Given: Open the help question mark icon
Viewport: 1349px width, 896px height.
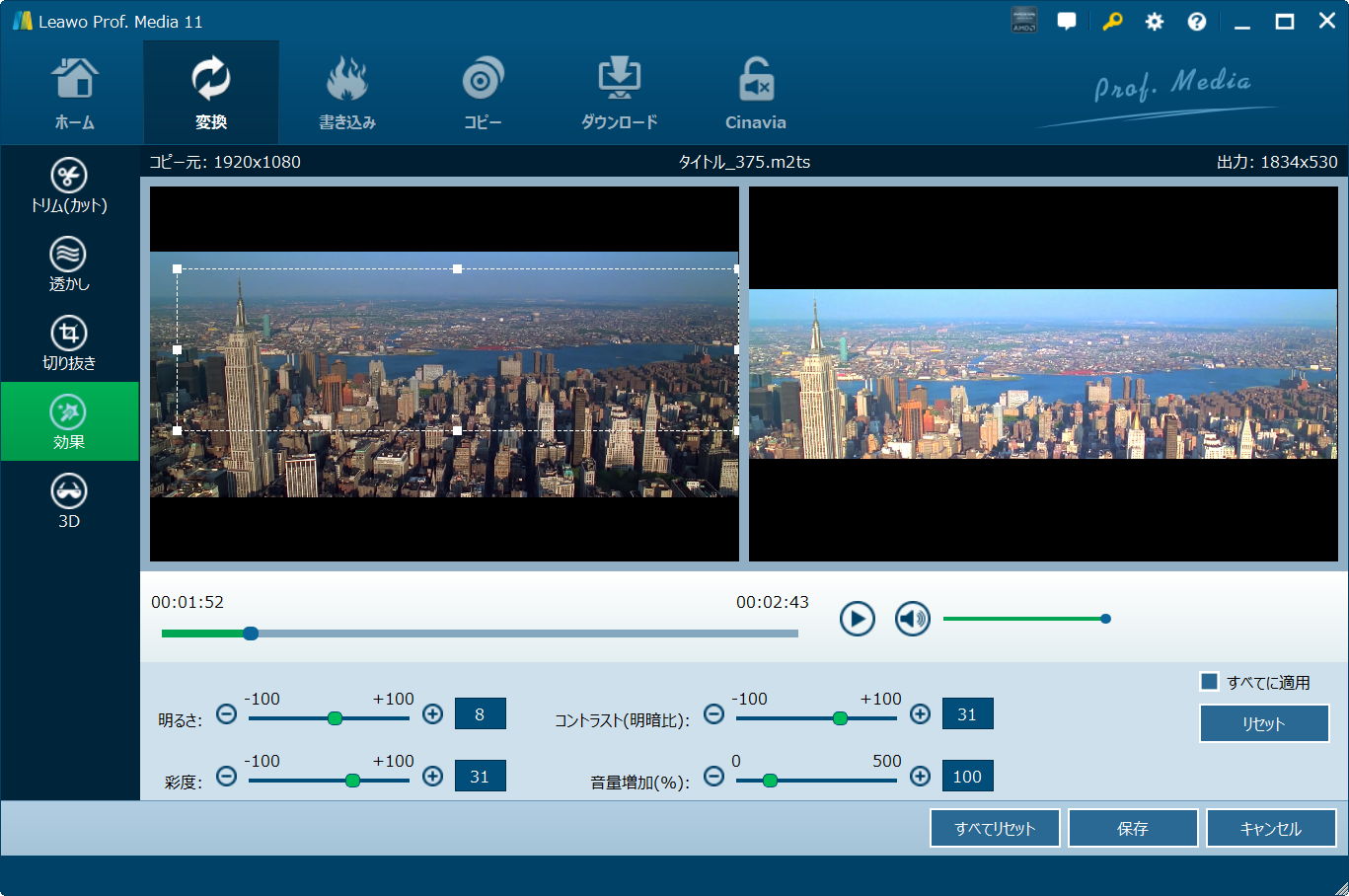Looking at the screenshot, I should click(x=1196, y=22).
